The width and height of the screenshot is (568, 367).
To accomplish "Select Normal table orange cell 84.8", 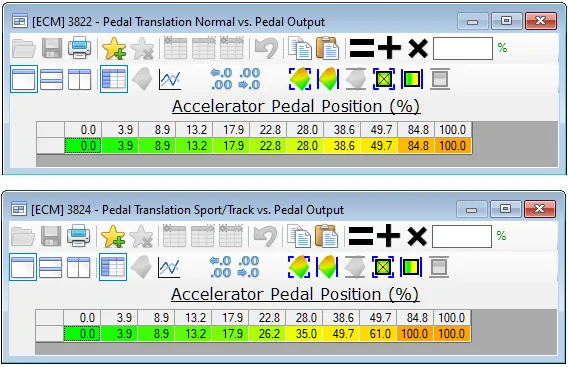I will [x=416, y=146].
